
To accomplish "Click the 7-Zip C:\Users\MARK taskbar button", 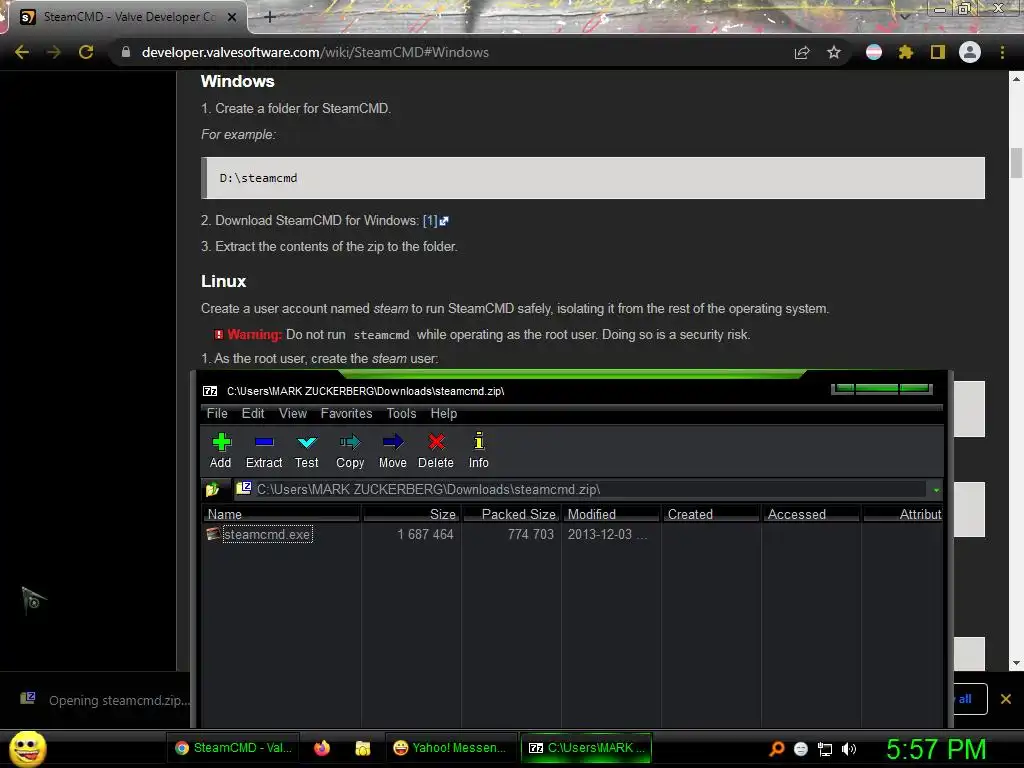I will [587, 748].
